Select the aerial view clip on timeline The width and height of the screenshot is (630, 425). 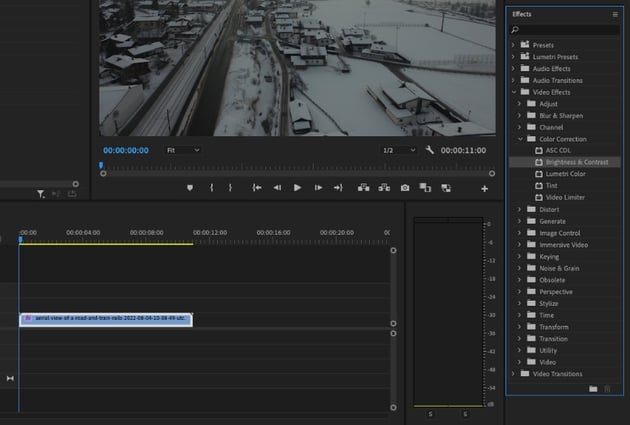pyautogui.click(x=106, y=320)
